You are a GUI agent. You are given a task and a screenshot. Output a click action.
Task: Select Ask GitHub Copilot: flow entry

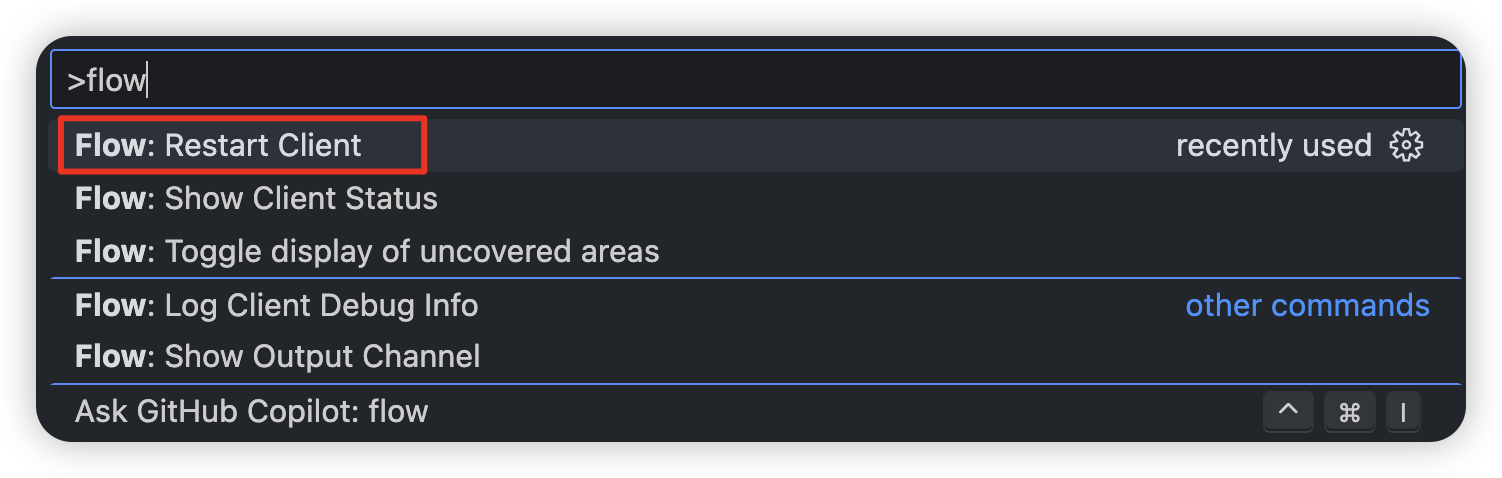pyautogui.click(x=251, y=411)
